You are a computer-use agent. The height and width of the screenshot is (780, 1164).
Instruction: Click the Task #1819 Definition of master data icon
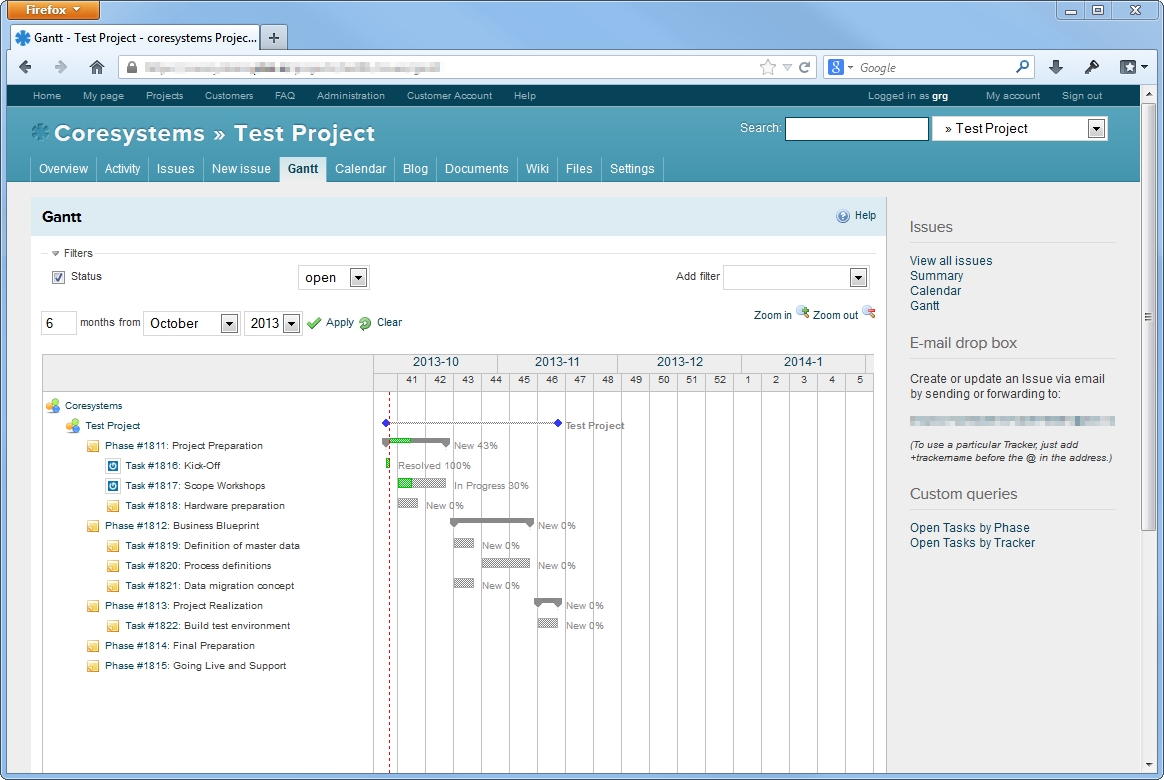point(113,546)
